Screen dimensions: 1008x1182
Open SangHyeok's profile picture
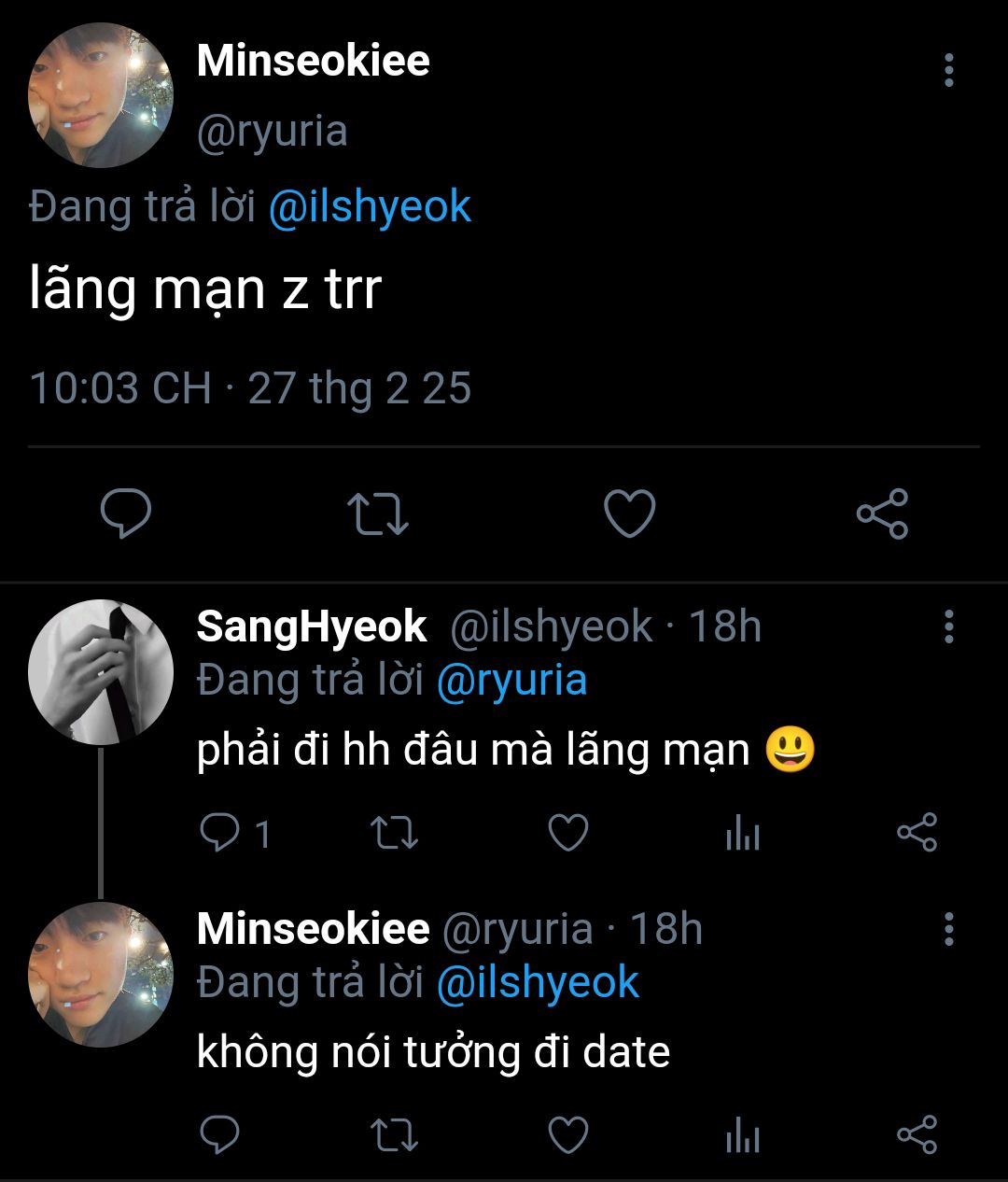pyautogui.click(x=101, y=672)
